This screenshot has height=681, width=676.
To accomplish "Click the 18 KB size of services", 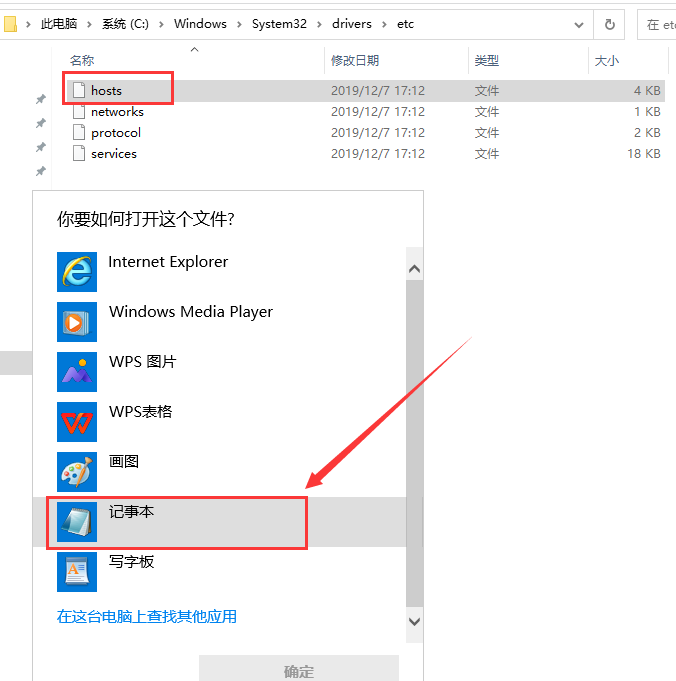I will point(644,153).
